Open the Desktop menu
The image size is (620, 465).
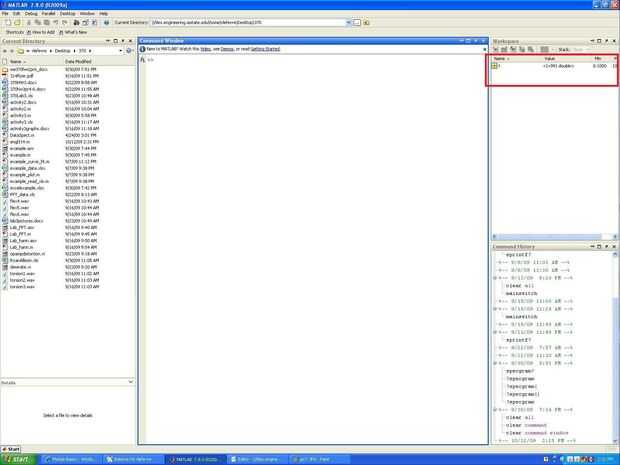pyautogui.click(x=67, y=13)
